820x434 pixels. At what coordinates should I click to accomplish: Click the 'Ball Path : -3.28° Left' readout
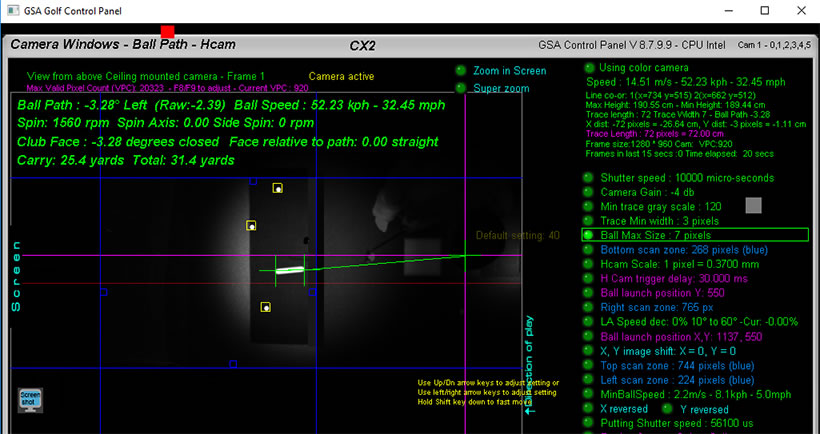pyautogui.click(x=82, y=105)
